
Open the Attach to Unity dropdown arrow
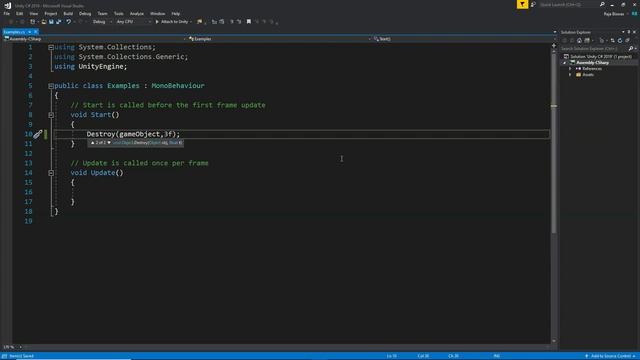coord(191,22)
